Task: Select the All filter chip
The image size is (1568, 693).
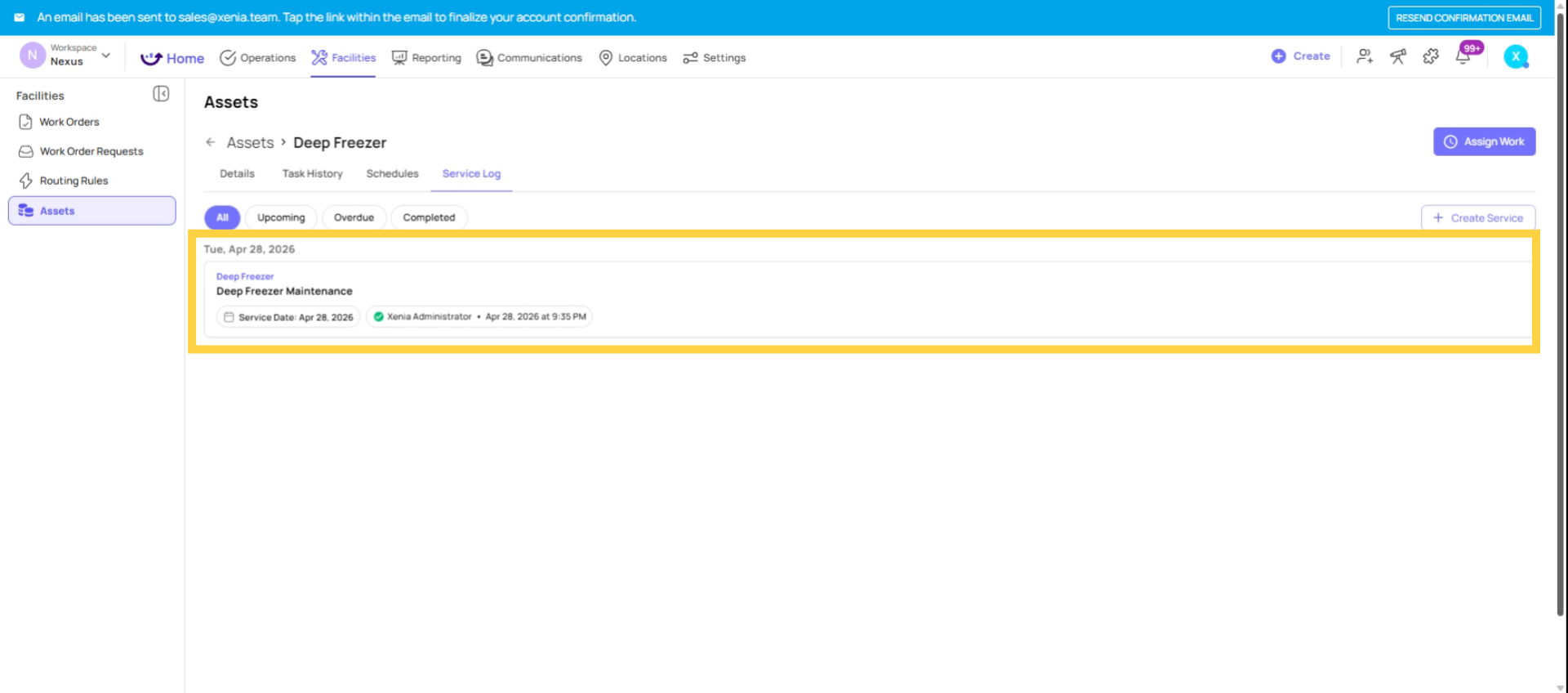Action: click(x=222, y=217)
